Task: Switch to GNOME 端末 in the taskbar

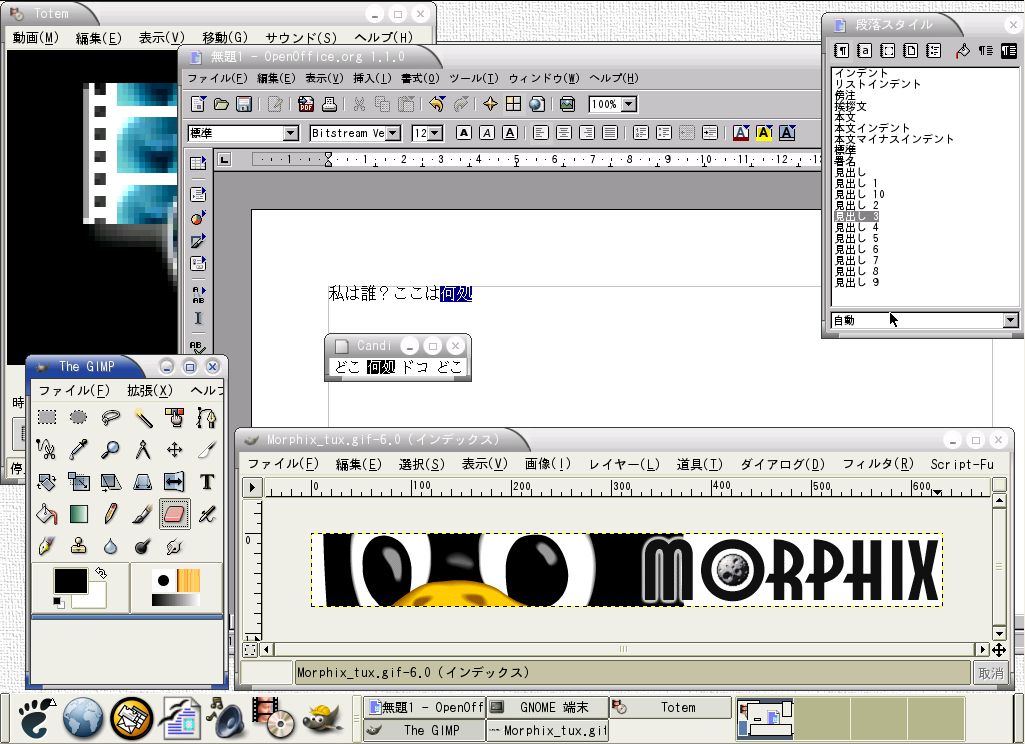Action: pyautogui.click(x=547, y=707)
